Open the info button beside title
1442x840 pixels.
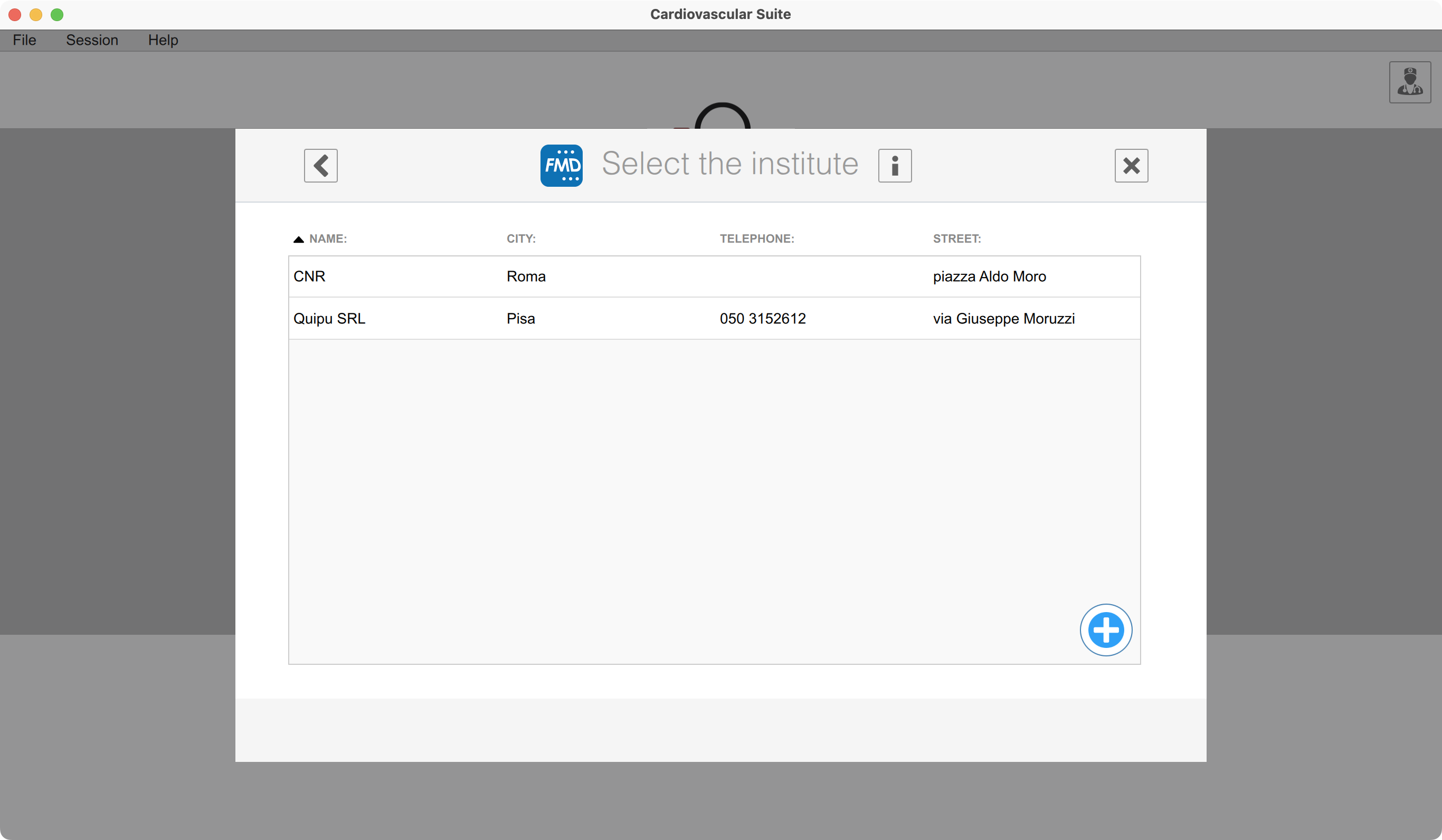coord(894,166)
